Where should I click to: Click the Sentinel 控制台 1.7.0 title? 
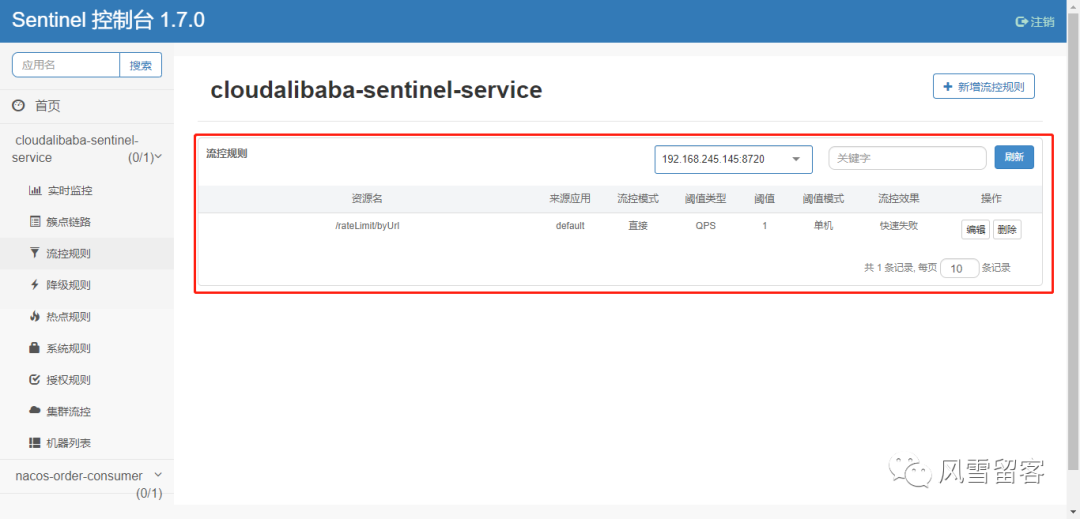point(108,20)
